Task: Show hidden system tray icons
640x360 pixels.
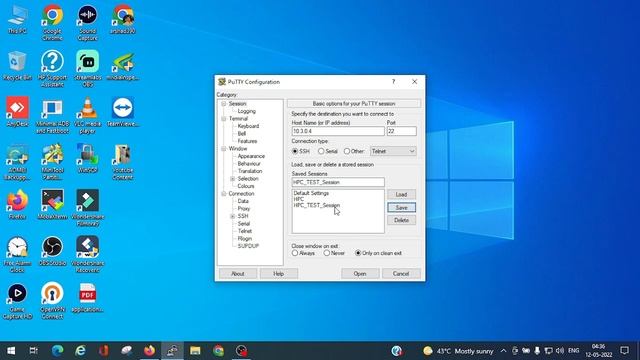Action: (x=503, y=351)
